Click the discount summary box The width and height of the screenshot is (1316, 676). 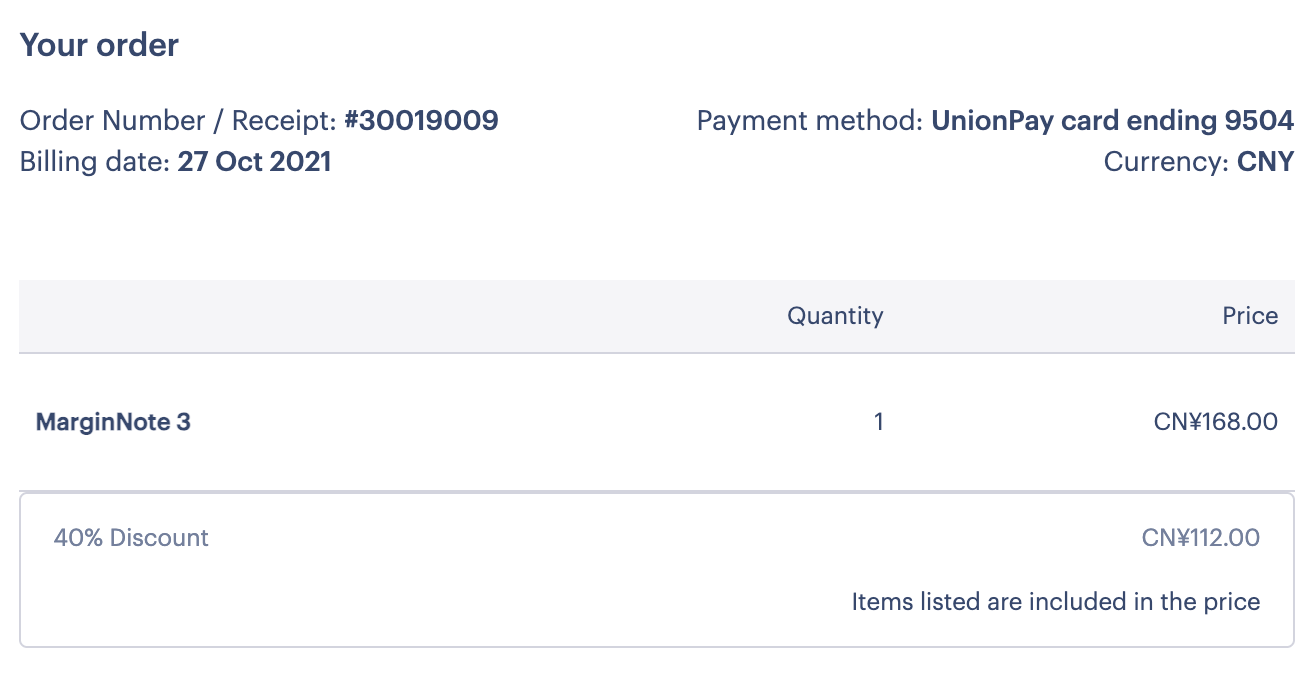tap(657, 569)
